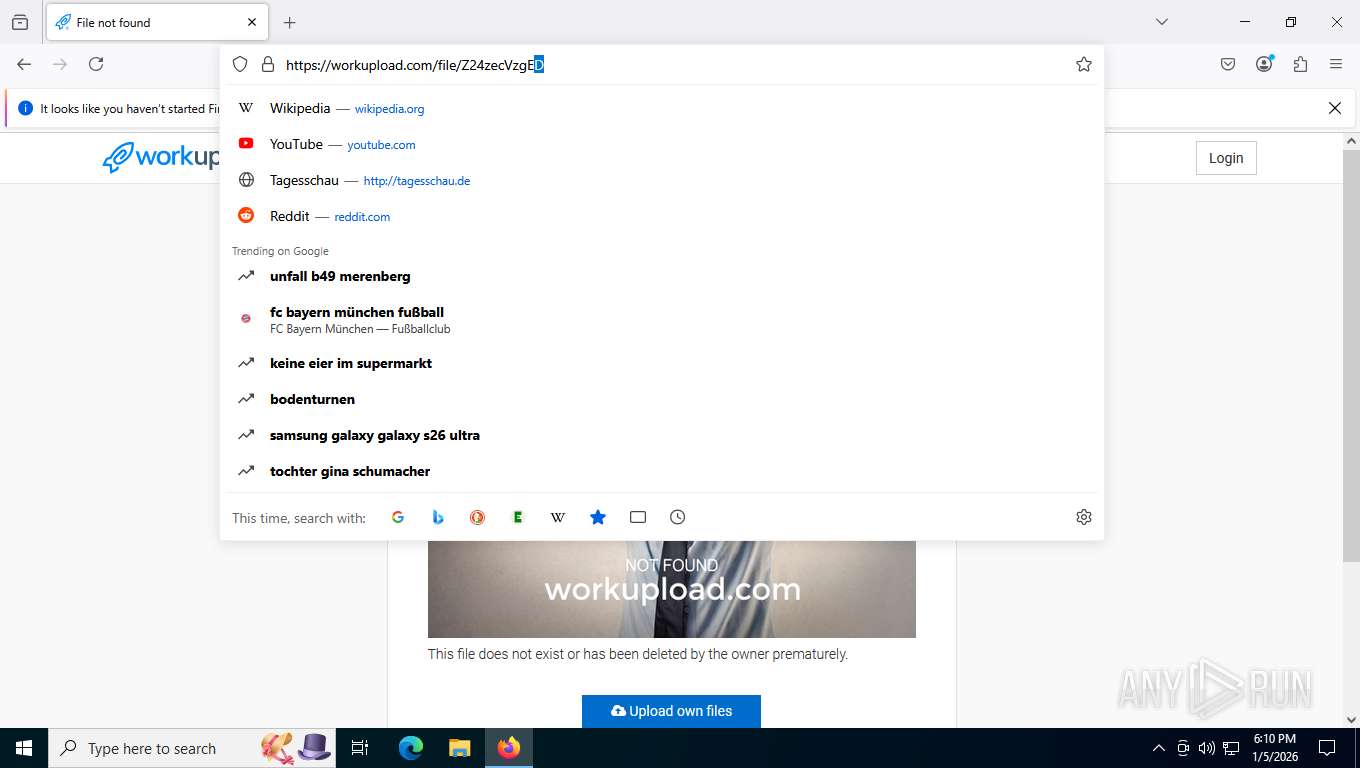
Task: Open Save to Pocket button
Action: click(1228, 64)
